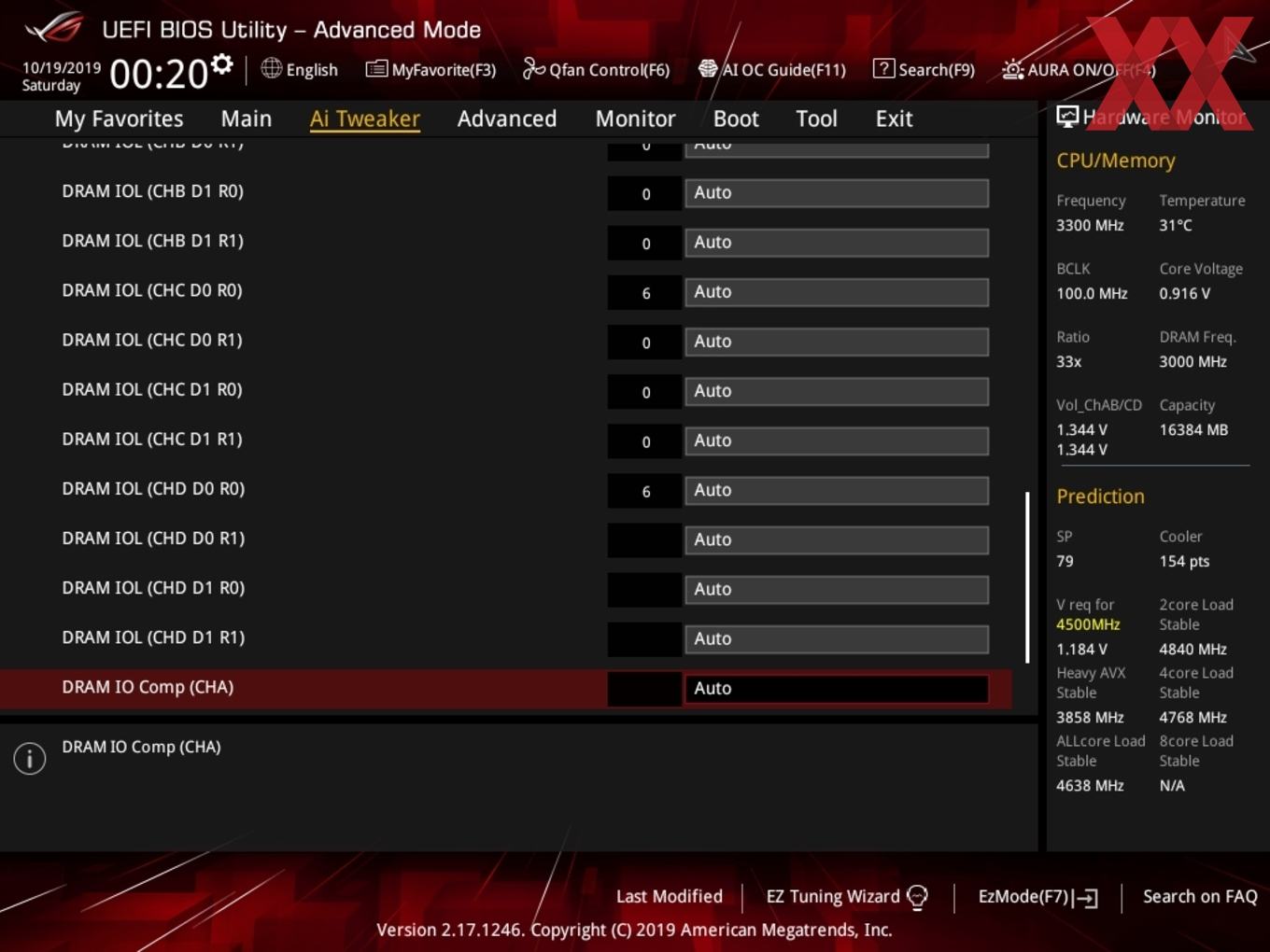Image resolution: width=1270 pixels, height=952 pixels.
Task: Select the Ai Tweaker tab
Action: pyautogui.click(x=365, y=119)
